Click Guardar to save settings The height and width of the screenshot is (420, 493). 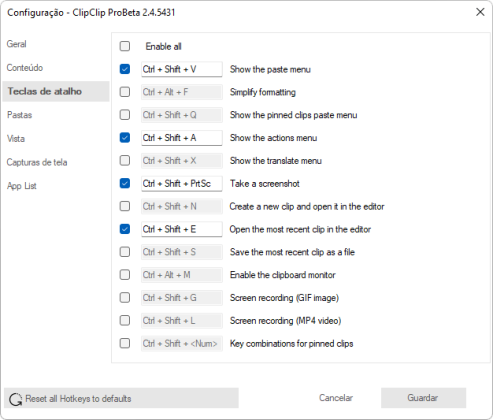tap(423, 398)
